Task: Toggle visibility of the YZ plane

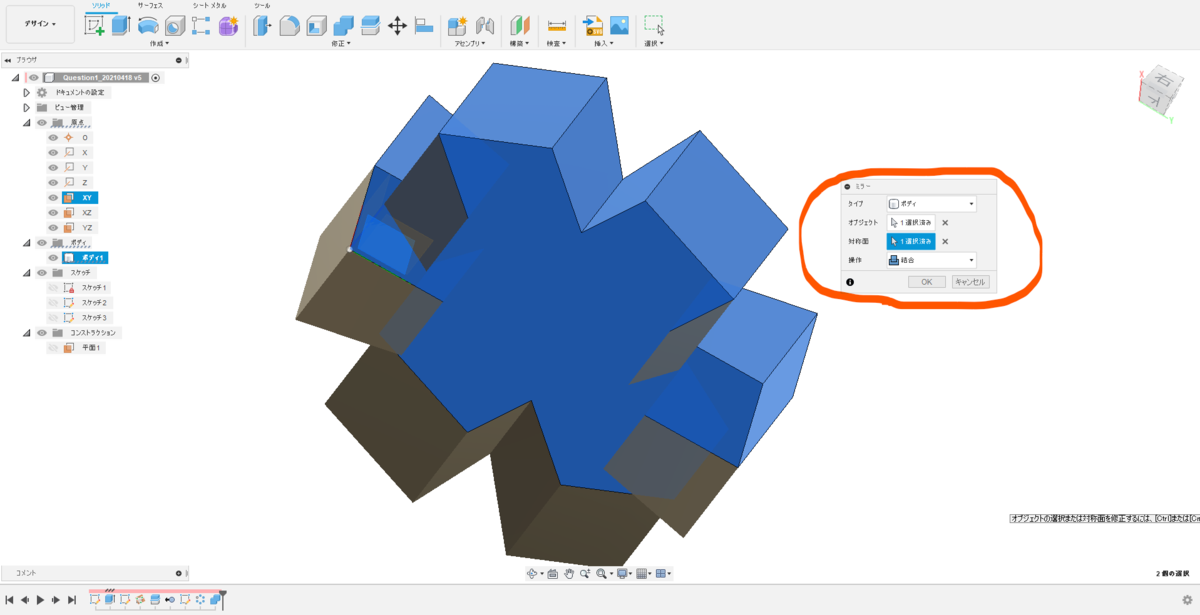Action: point(54,227)
